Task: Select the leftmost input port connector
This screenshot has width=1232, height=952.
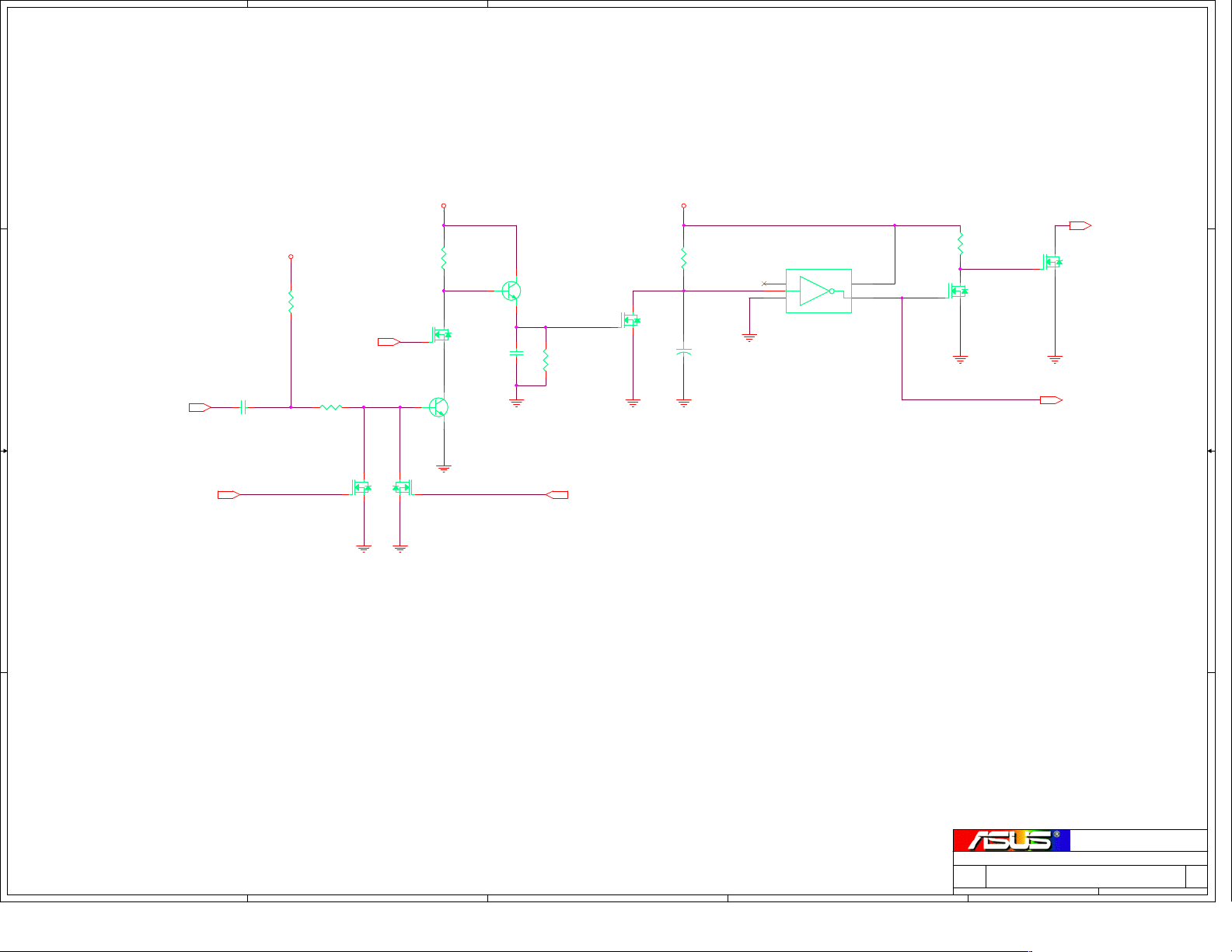Action: point(200,407)
